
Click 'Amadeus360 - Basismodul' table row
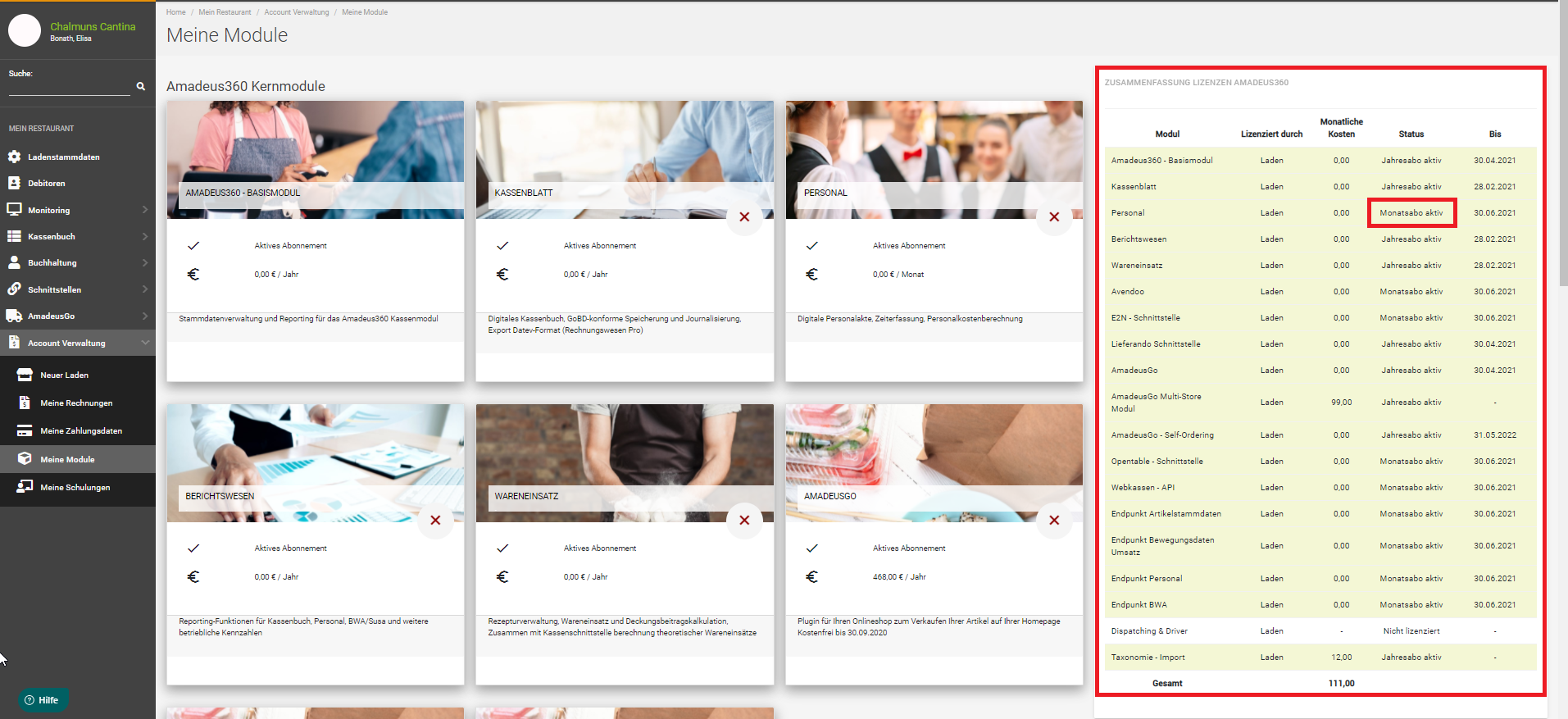pos(1320,161)
